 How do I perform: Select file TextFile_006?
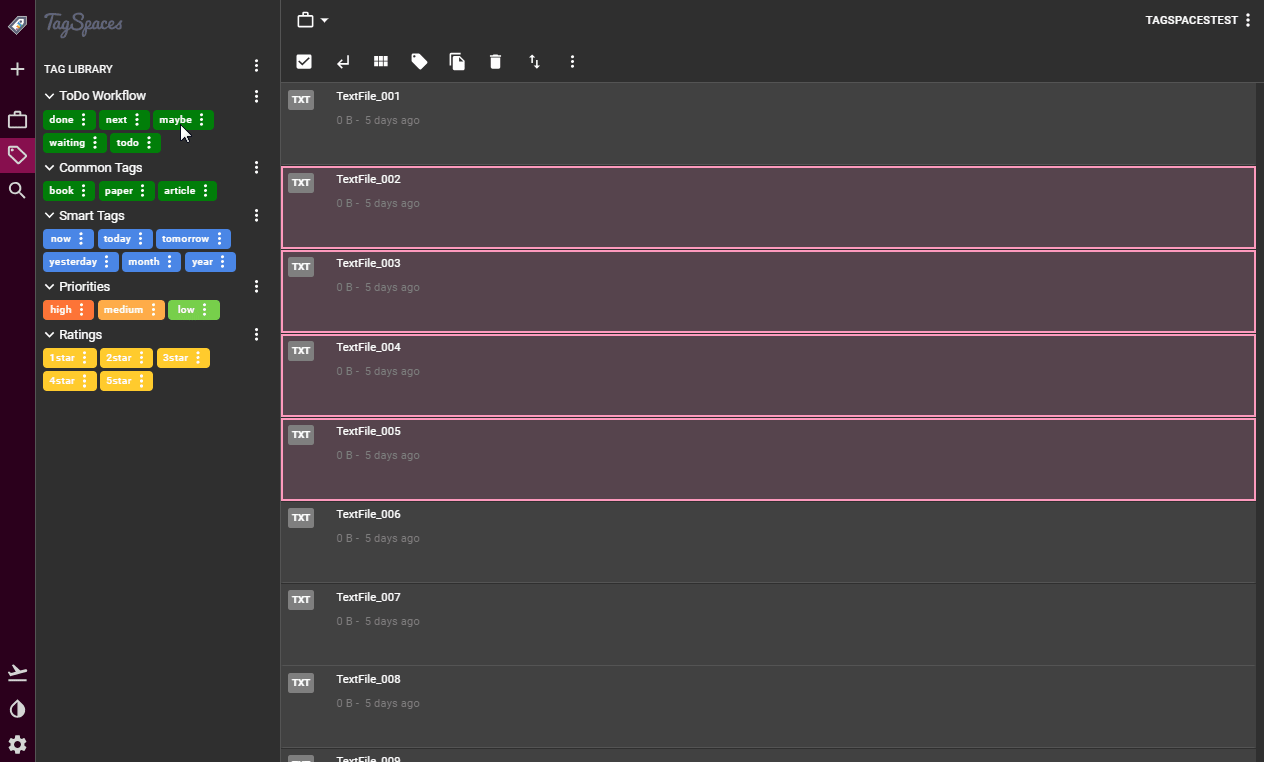768,542
